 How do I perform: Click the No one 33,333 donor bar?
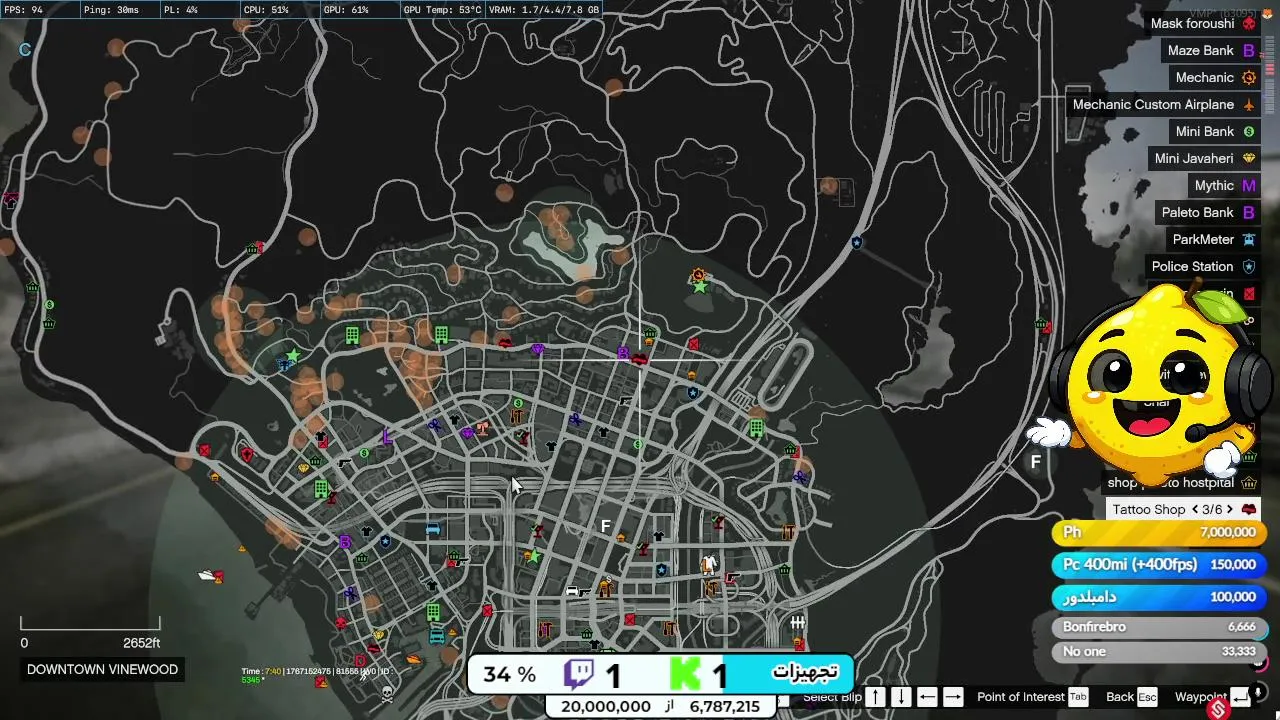click(x=1159, y=651)
